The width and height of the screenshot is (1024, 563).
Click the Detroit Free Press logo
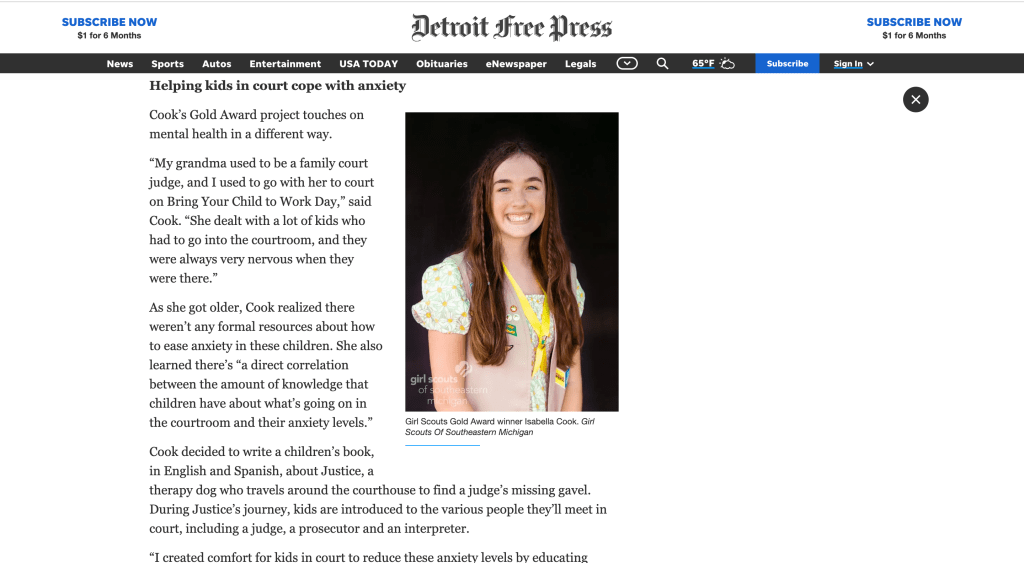pos(511,27)
